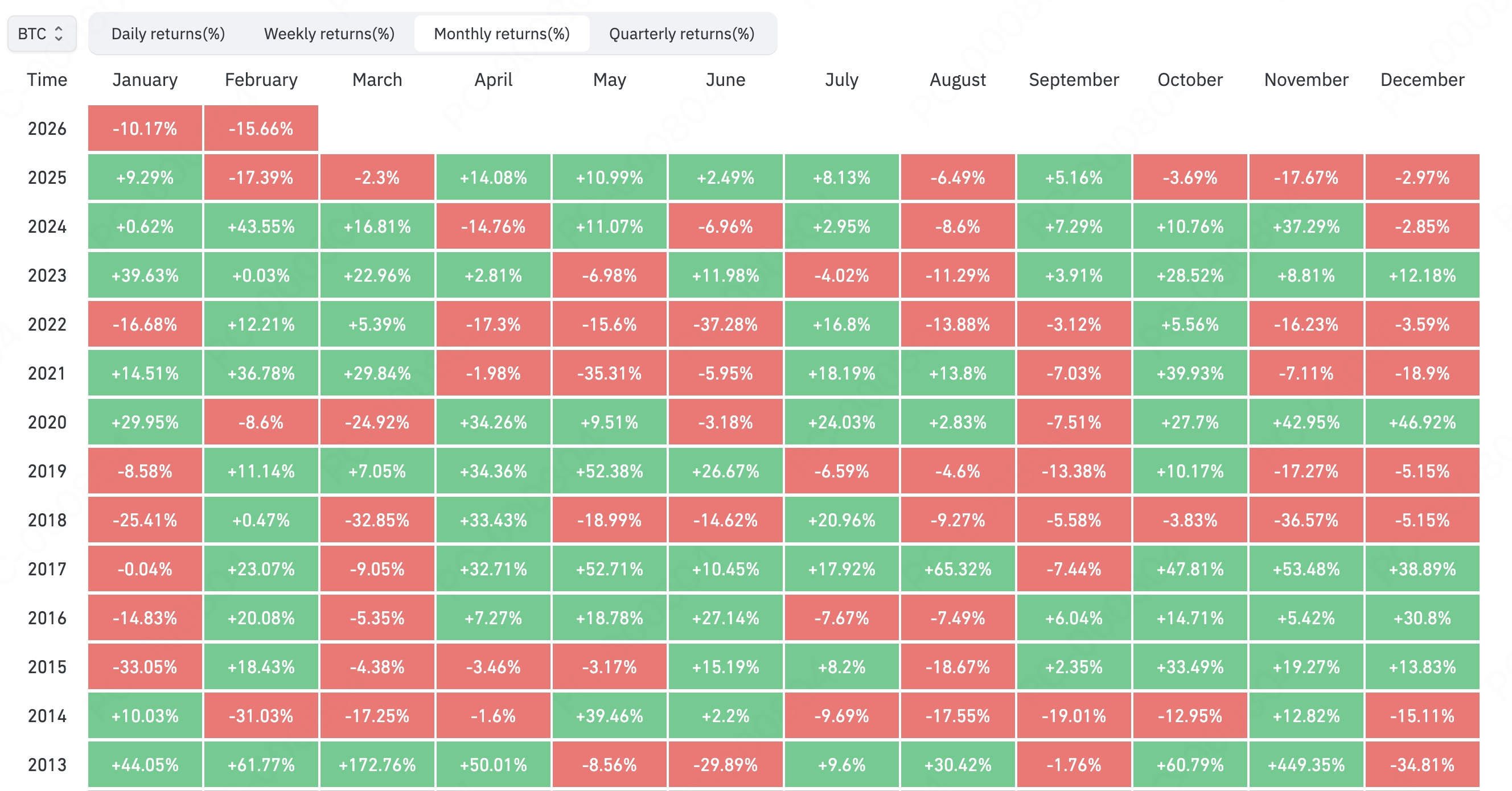Click the January column header
The width and height of the screenshot is (1512, 791).
tap(145, 80)
